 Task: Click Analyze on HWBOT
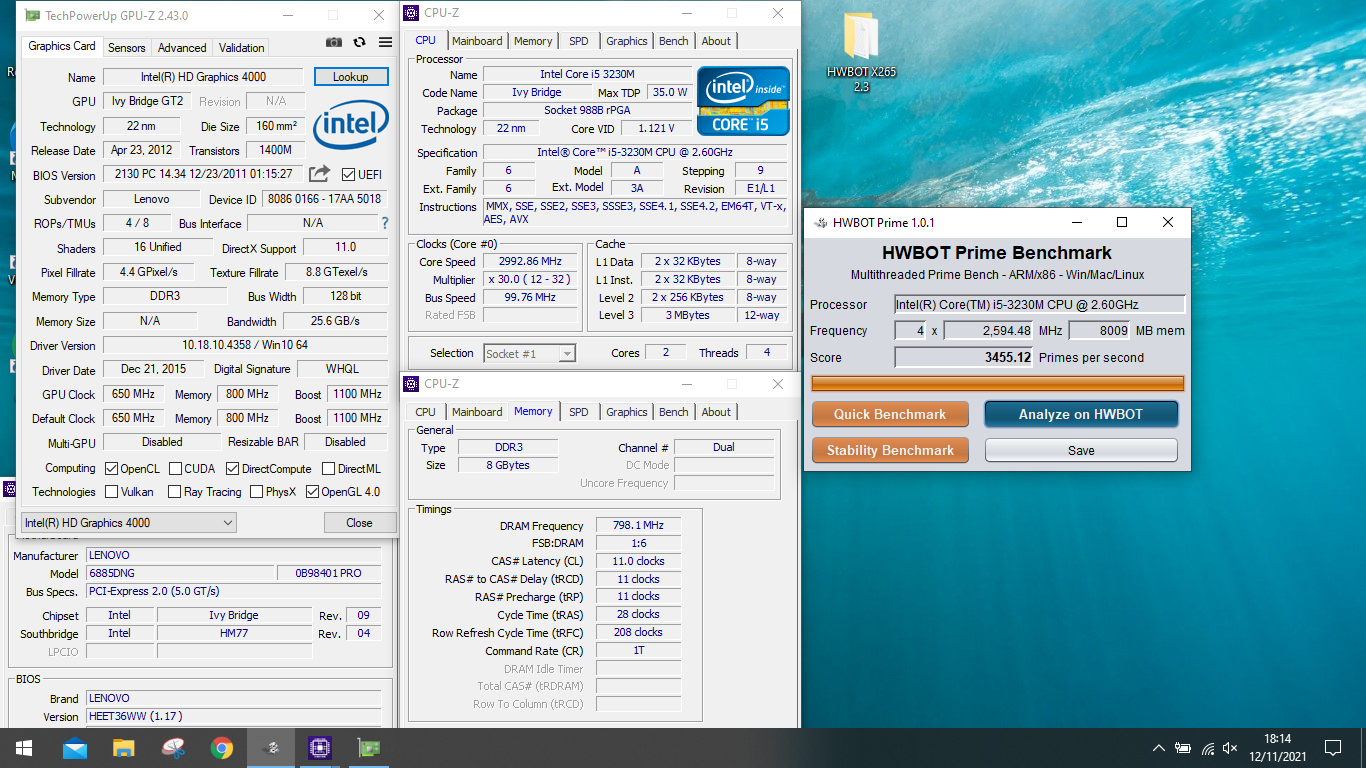click(1081, 414)
